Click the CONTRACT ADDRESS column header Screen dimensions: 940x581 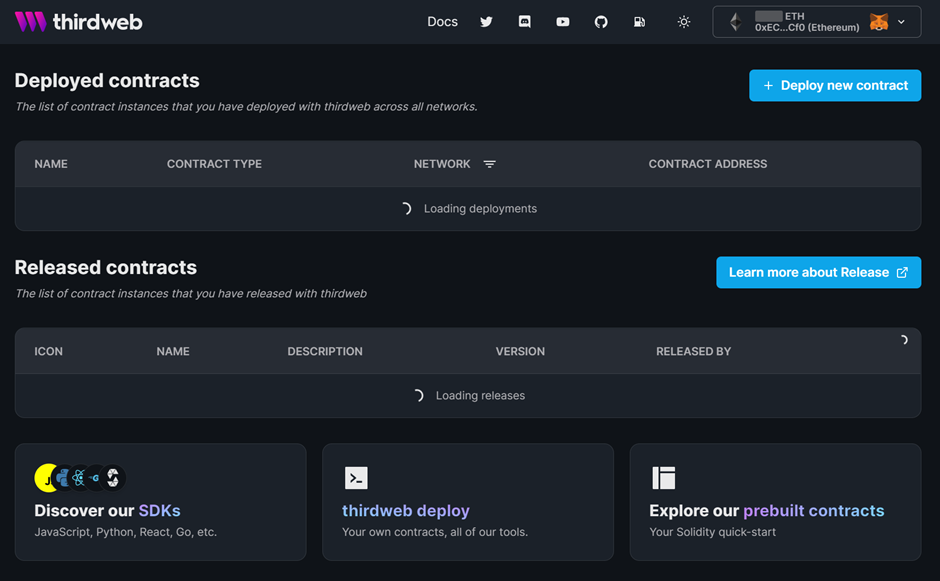point(707,164)
